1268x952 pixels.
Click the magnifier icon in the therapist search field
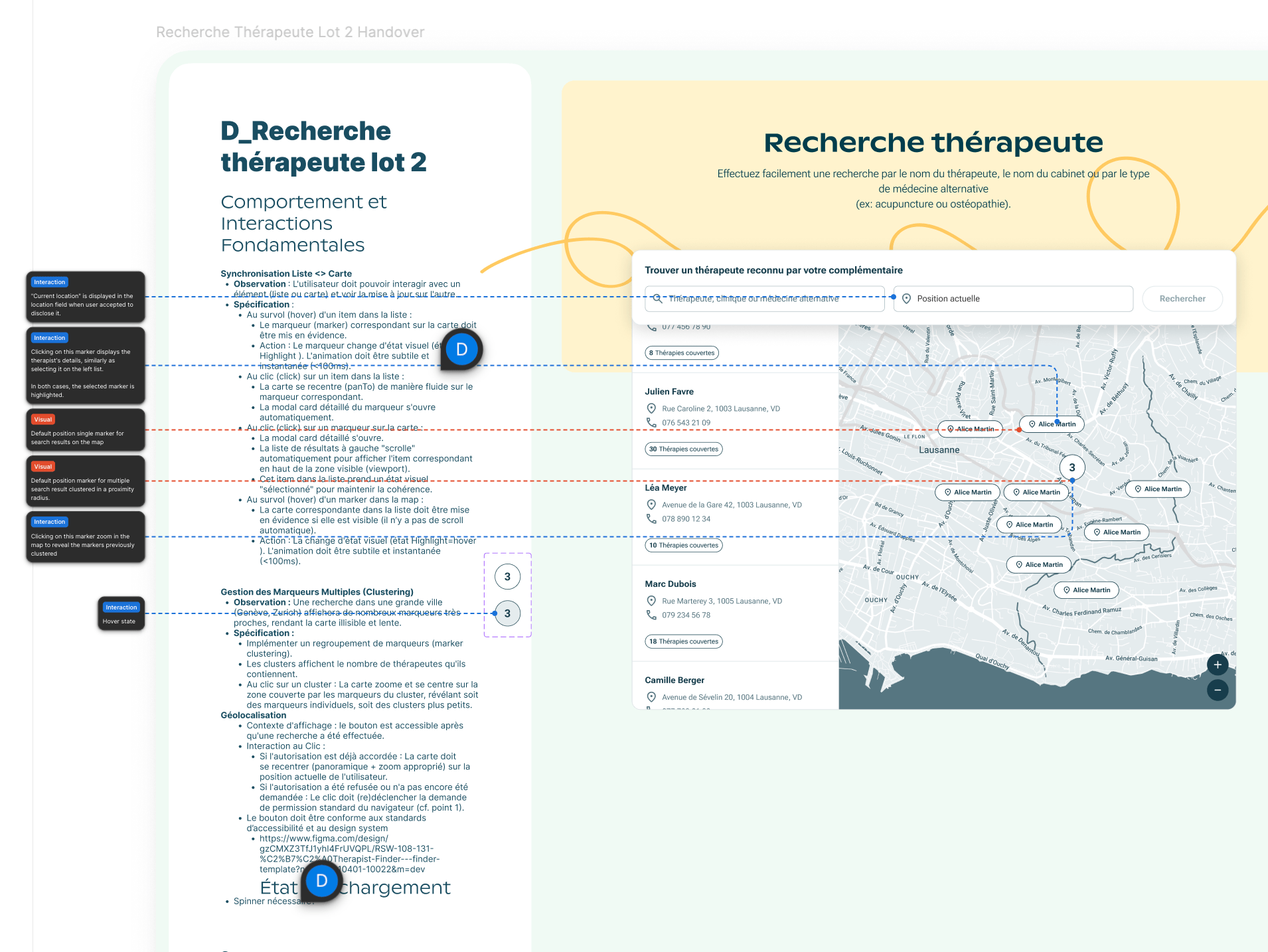[657, 299]
